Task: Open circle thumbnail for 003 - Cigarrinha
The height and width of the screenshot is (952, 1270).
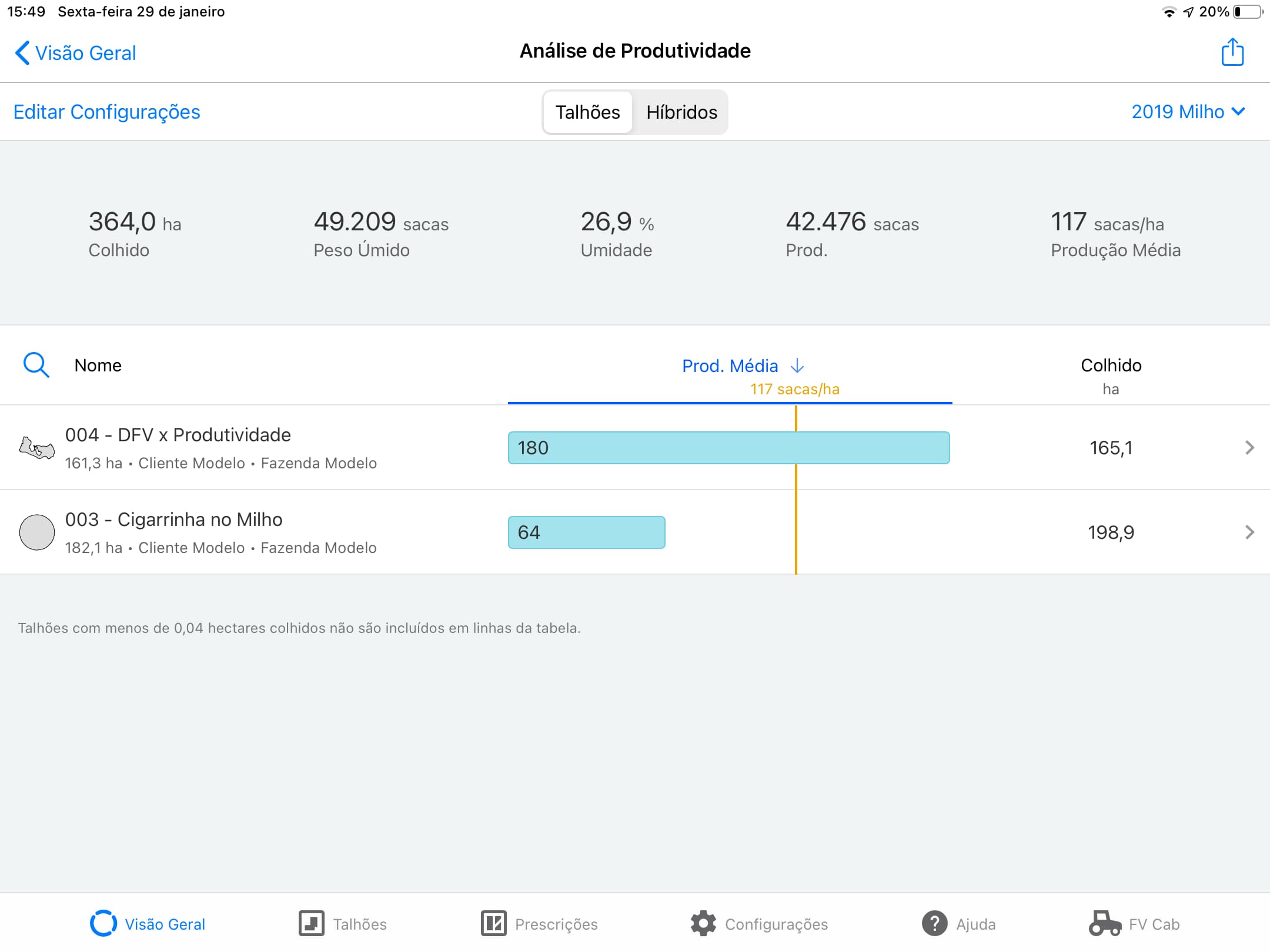Action: tap(37, 532)
